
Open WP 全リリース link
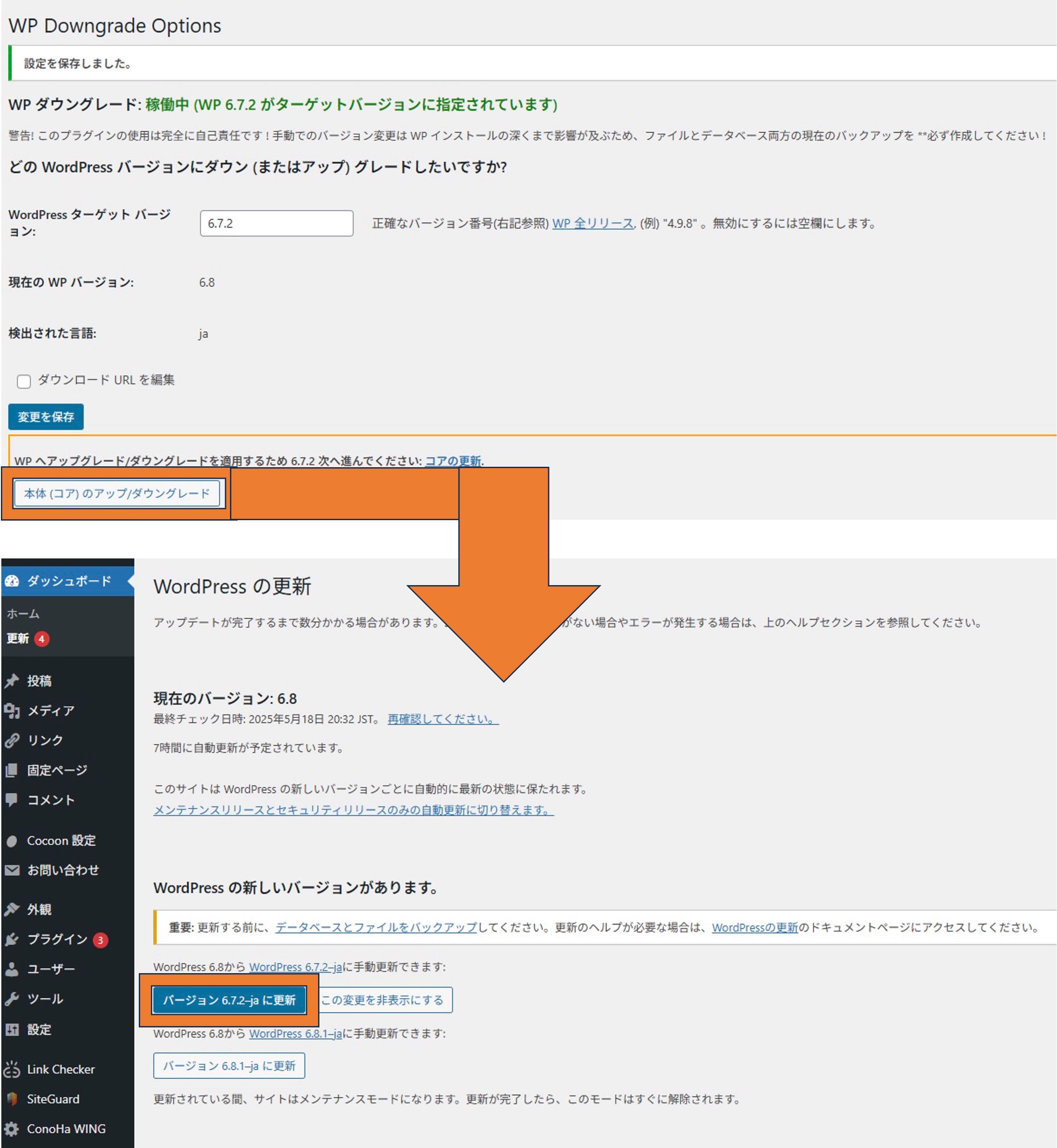(x=593, y=223)
